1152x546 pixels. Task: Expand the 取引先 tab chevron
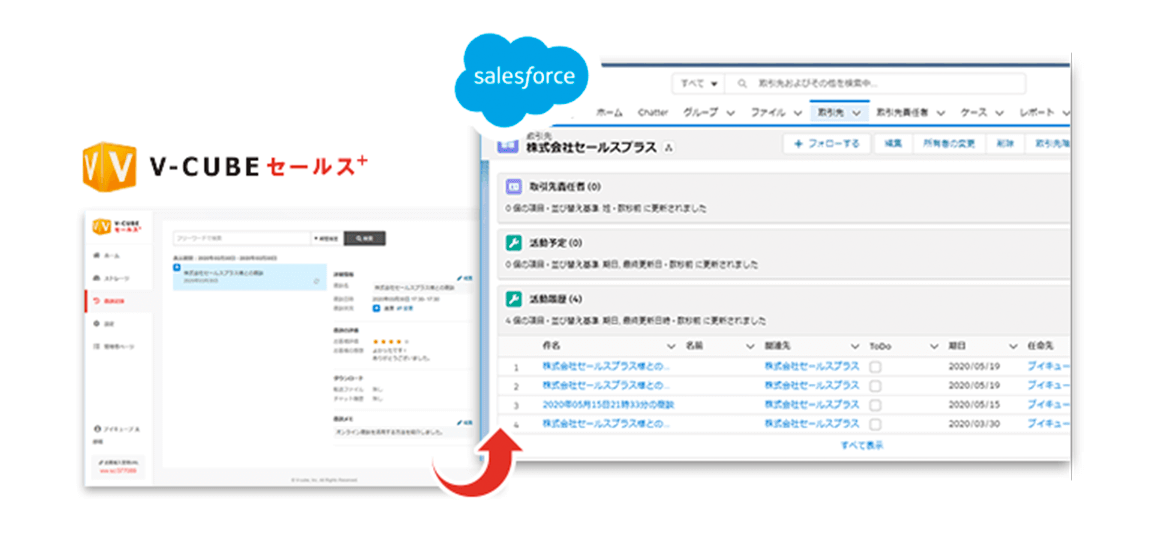[856, 113]
